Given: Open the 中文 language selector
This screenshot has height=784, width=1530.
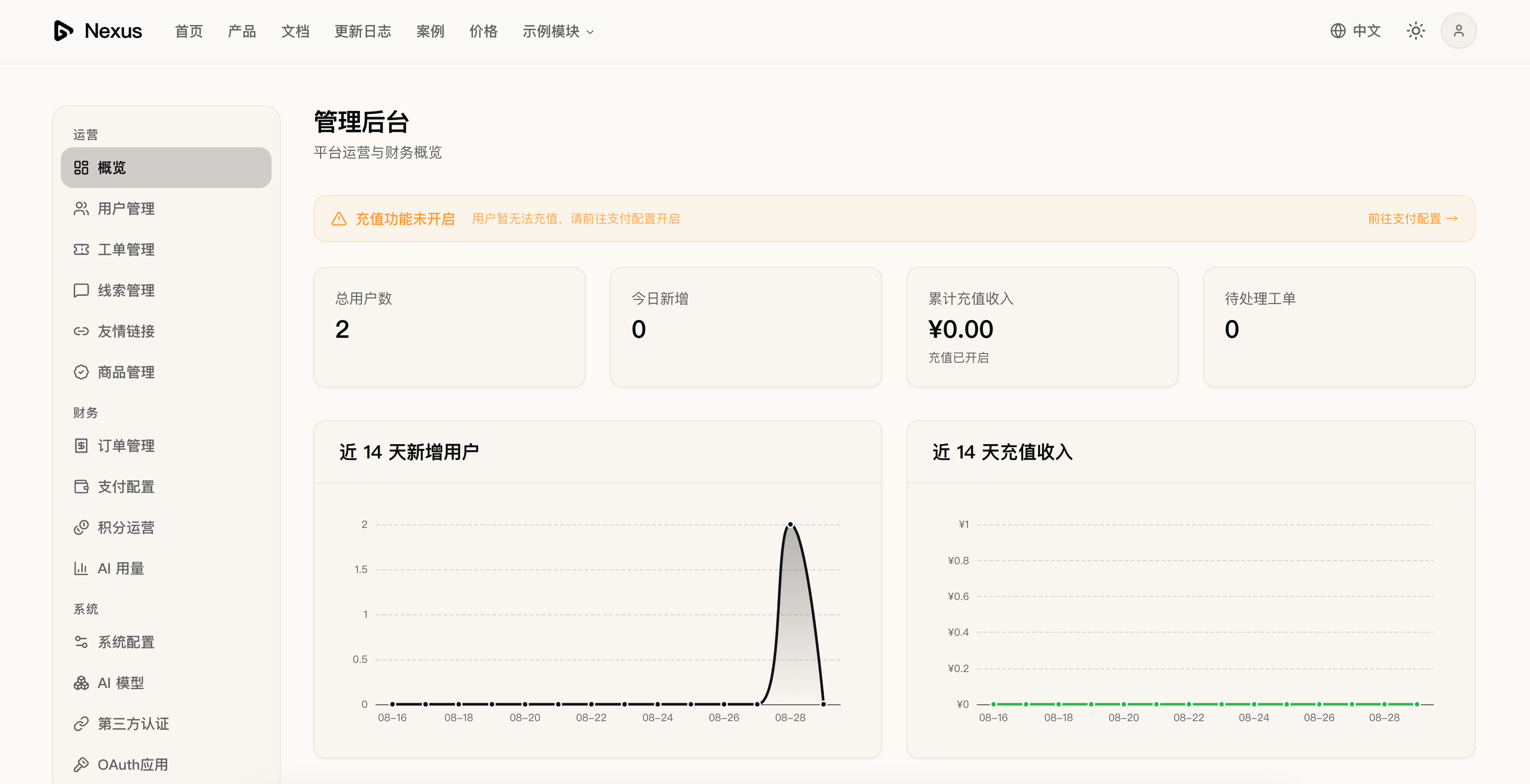Looking at the screenshot, I should [x=1356, y=31].
